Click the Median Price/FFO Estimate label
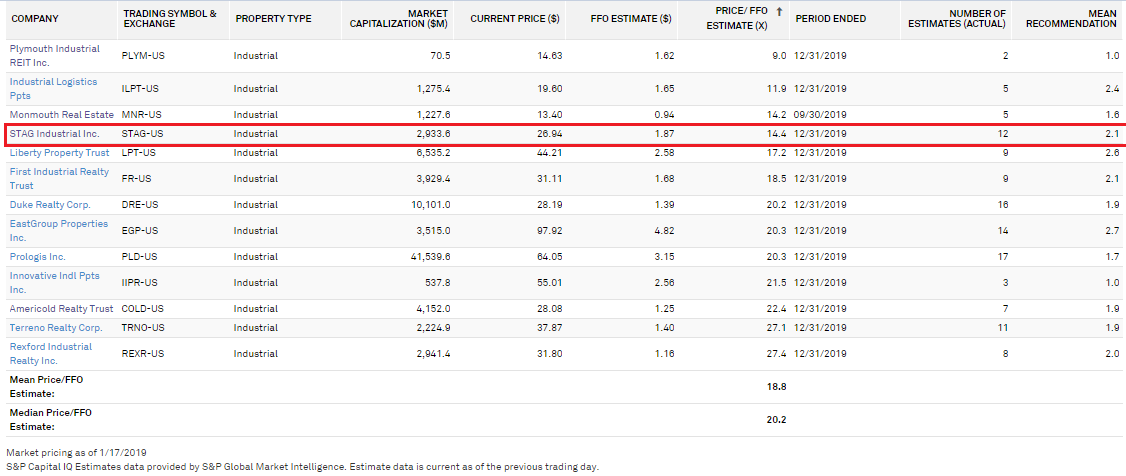The height and width of the screenshot is (476, 1126). (50, 420)
